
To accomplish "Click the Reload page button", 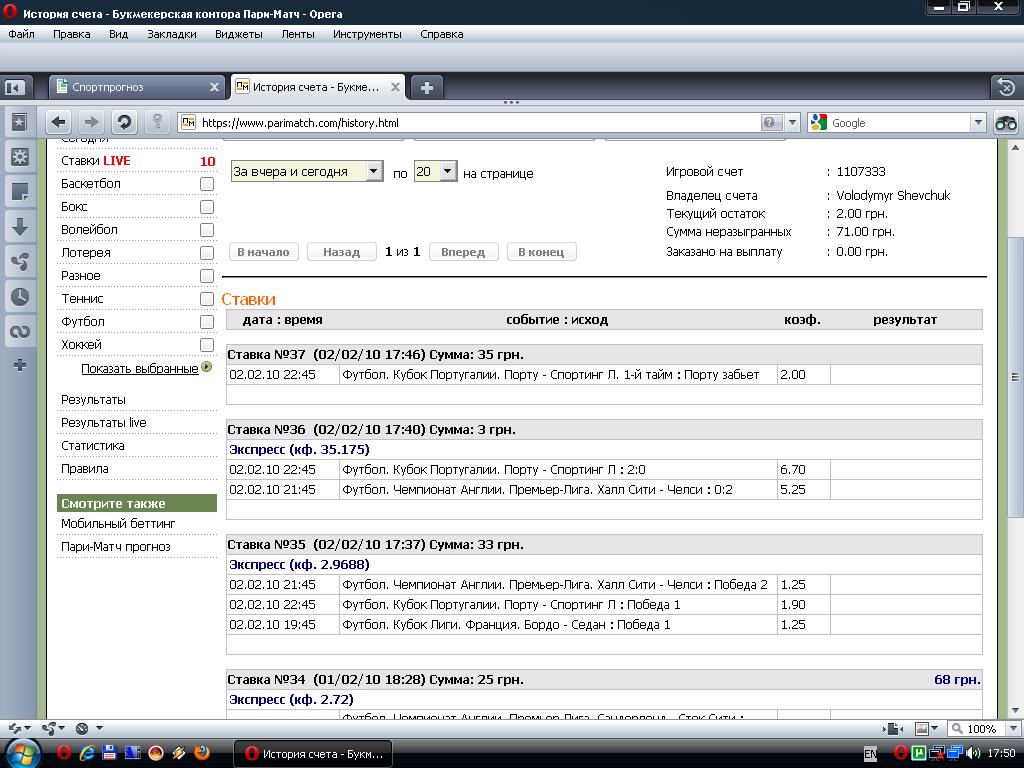I will (x=124, y=122).
